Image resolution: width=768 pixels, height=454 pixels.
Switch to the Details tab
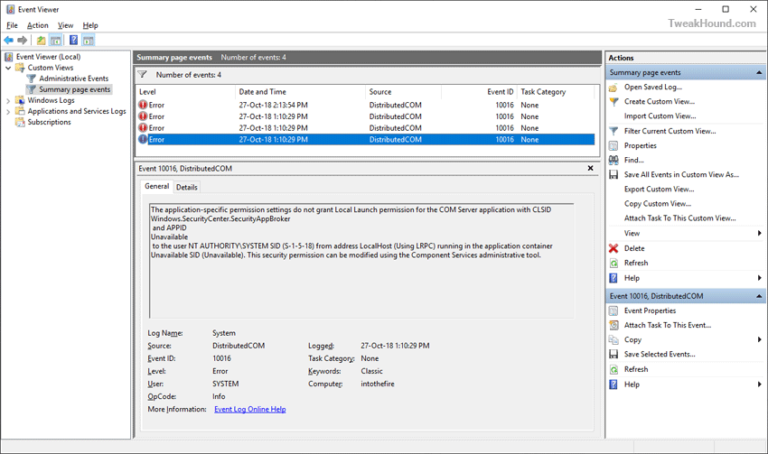click(x=187, y=187)
